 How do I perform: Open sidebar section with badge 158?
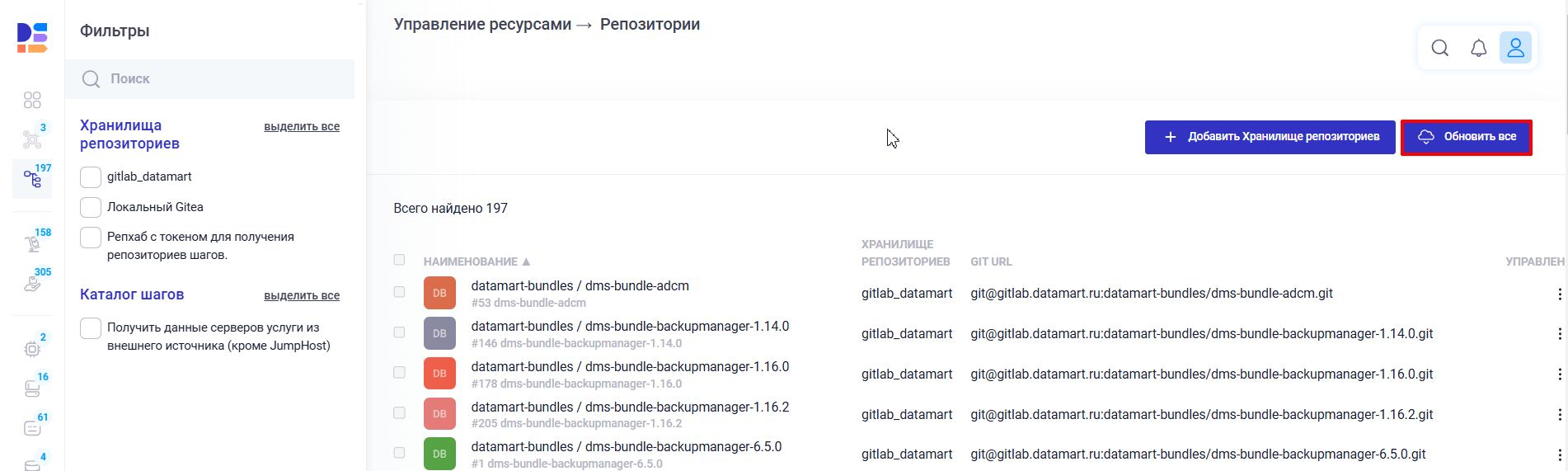point(32,243)
